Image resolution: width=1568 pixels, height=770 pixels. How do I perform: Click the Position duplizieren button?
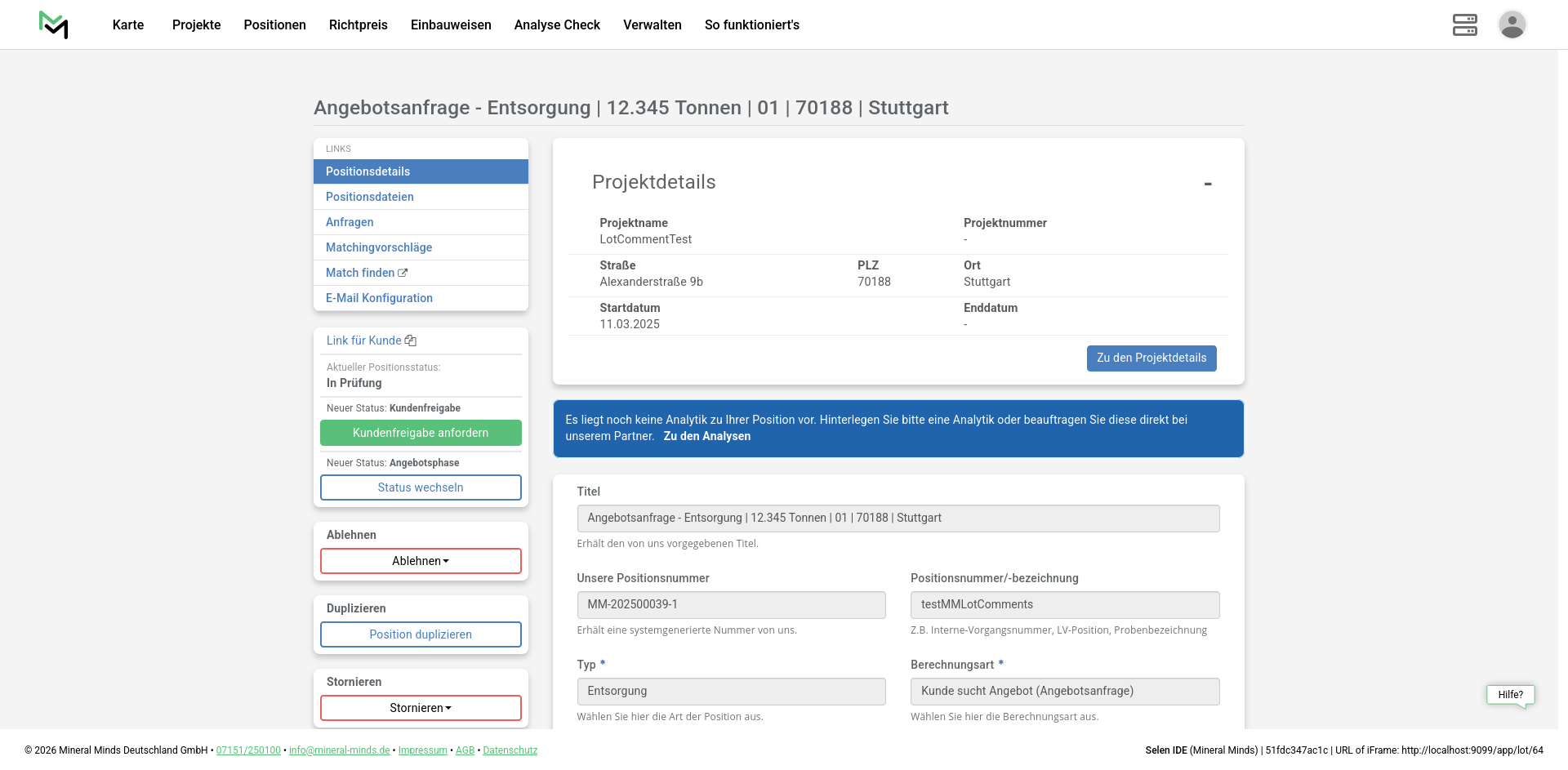pos(421,634)
